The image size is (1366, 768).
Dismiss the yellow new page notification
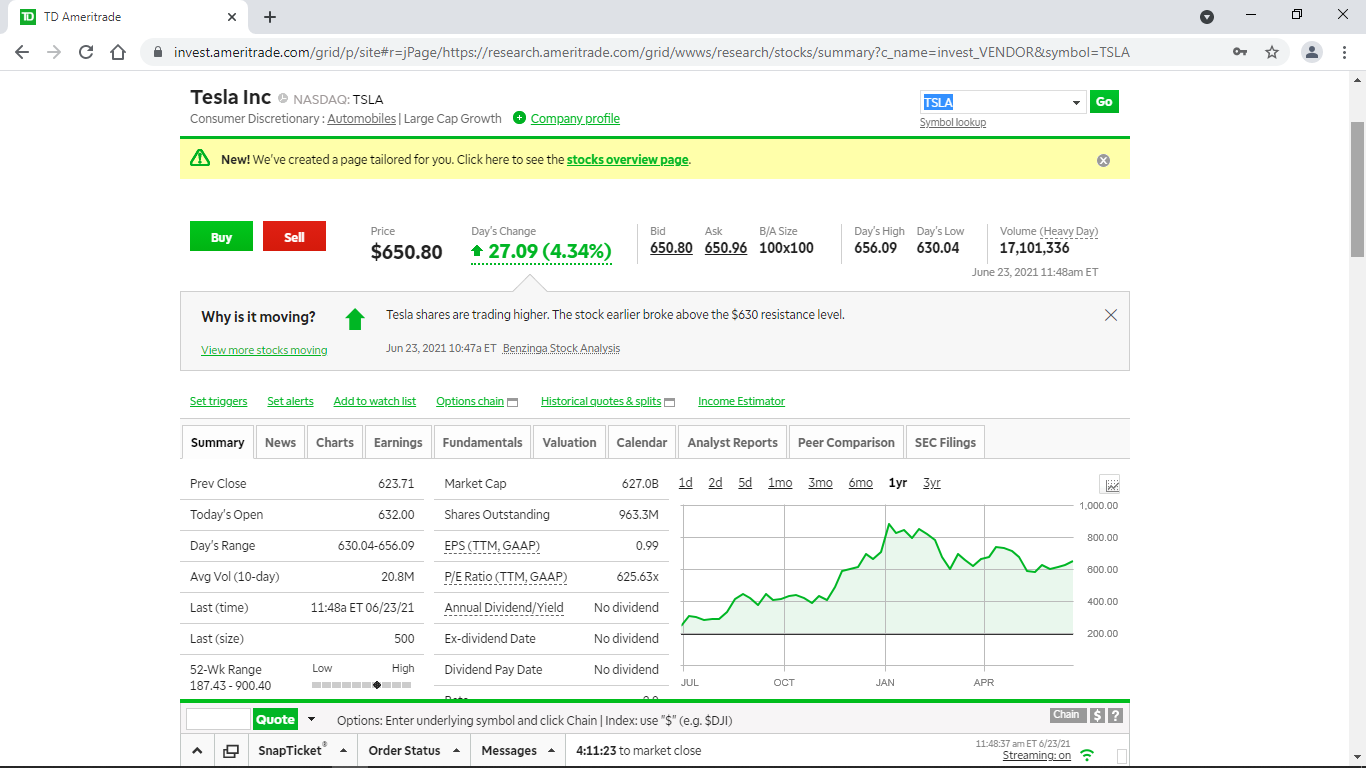click(1103, 160)
